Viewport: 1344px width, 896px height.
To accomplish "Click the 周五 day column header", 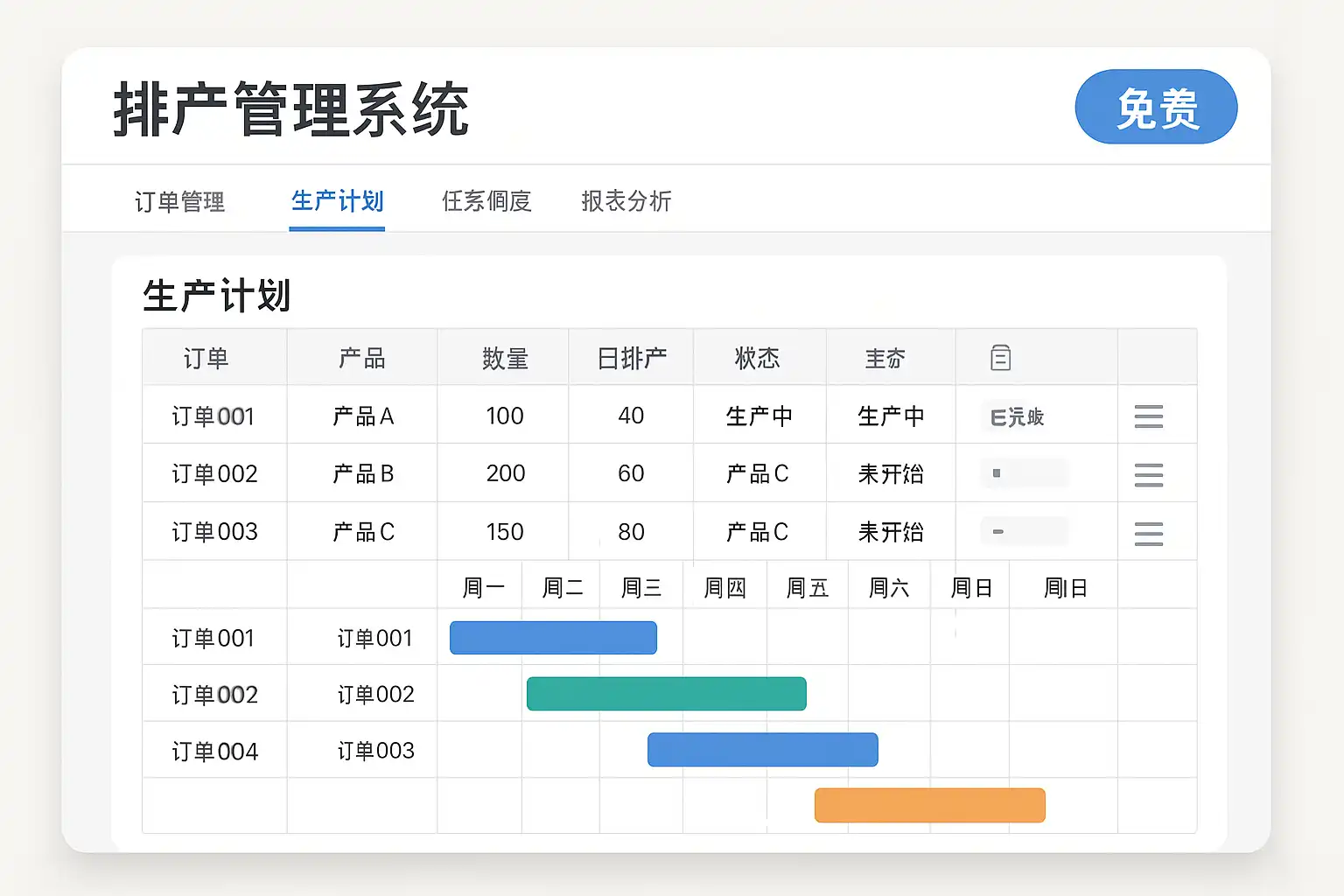I will (807, 588).
